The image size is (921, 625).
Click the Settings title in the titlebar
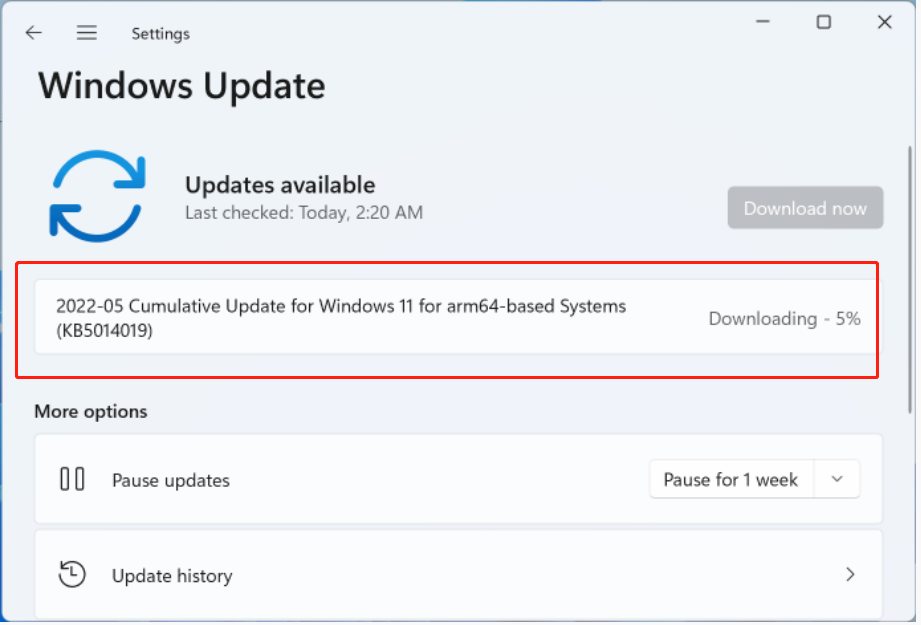[160, 33]
